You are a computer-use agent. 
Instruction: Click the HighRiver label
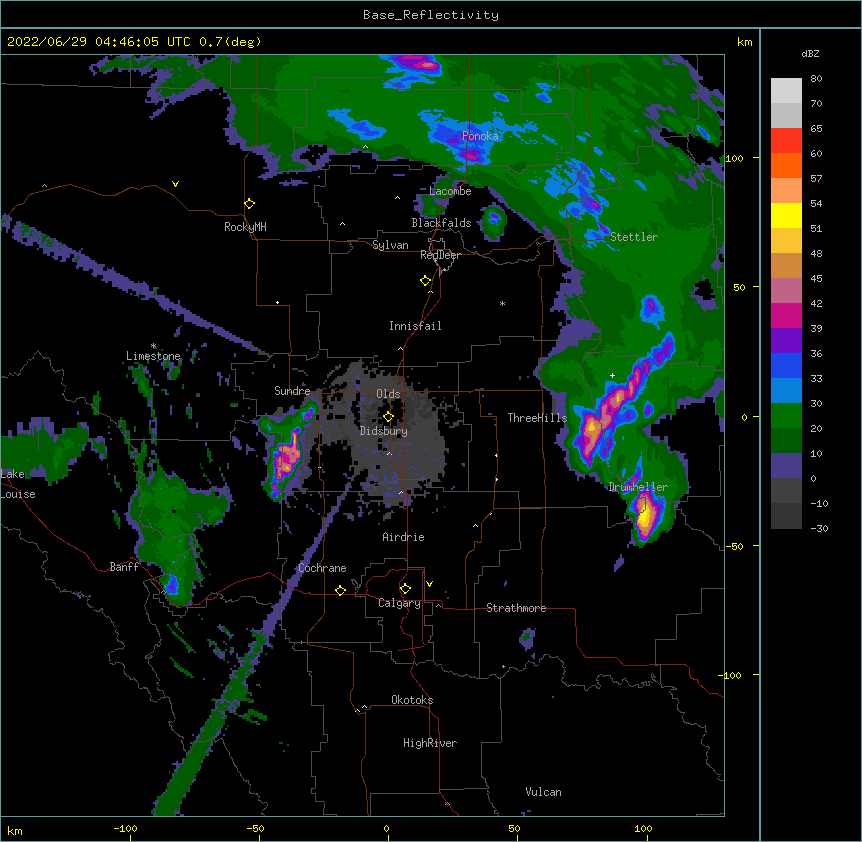click(430, 743)
